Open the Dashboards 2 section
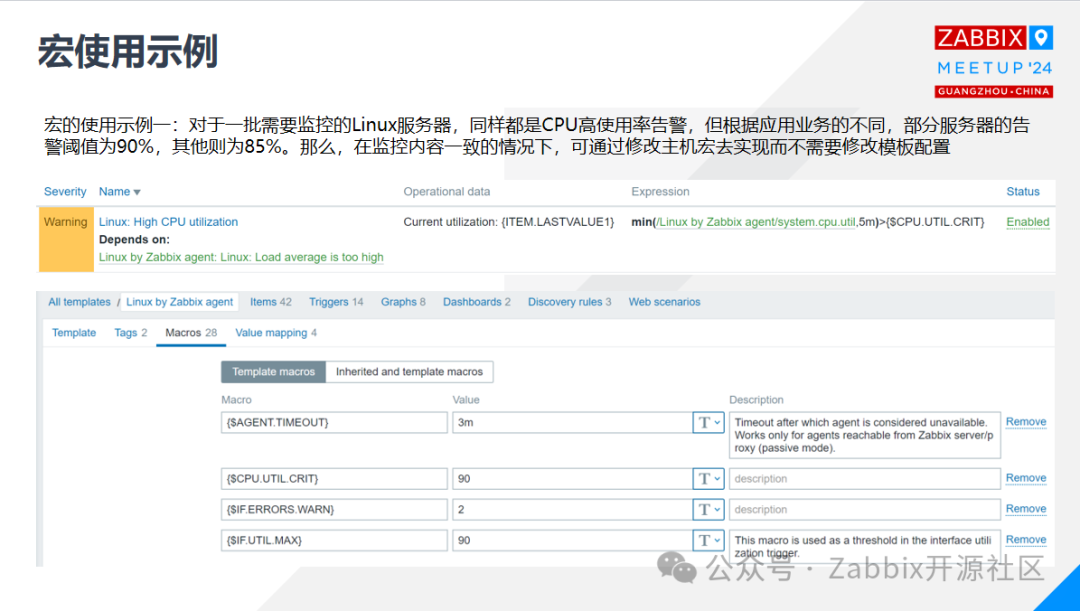 point(477,302)
